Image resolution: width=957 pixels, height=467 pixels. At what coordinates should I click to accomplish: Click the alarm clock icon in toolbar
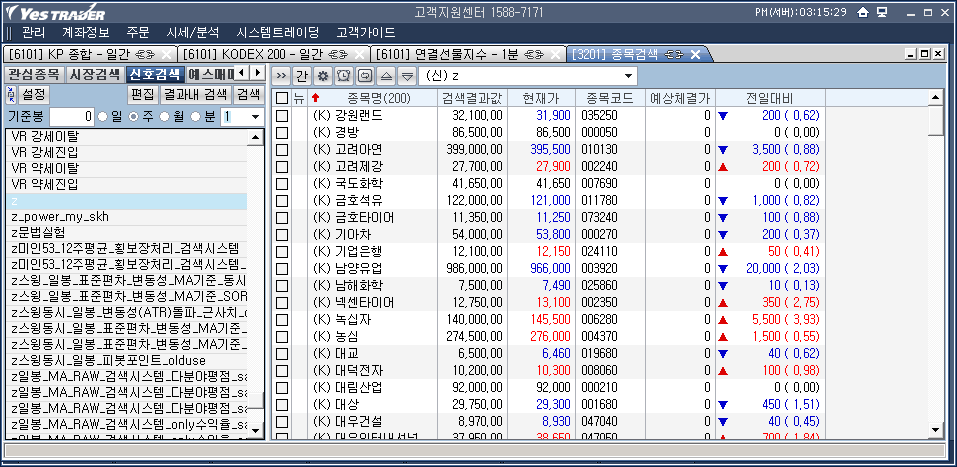tap(344, 76)
